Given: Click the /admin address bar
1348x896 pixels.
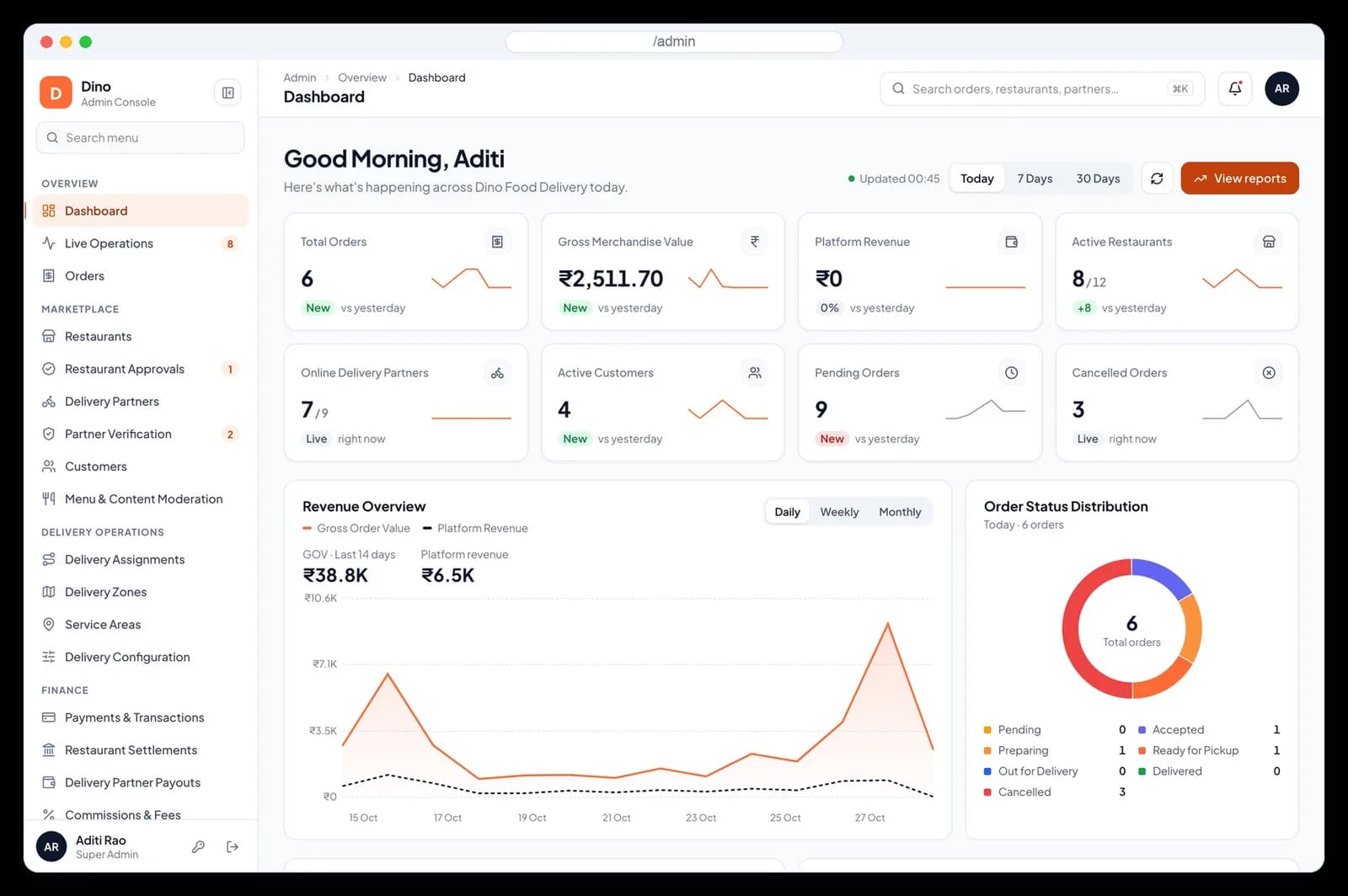Looking at the screenshot, I should (x=674, y=41).
